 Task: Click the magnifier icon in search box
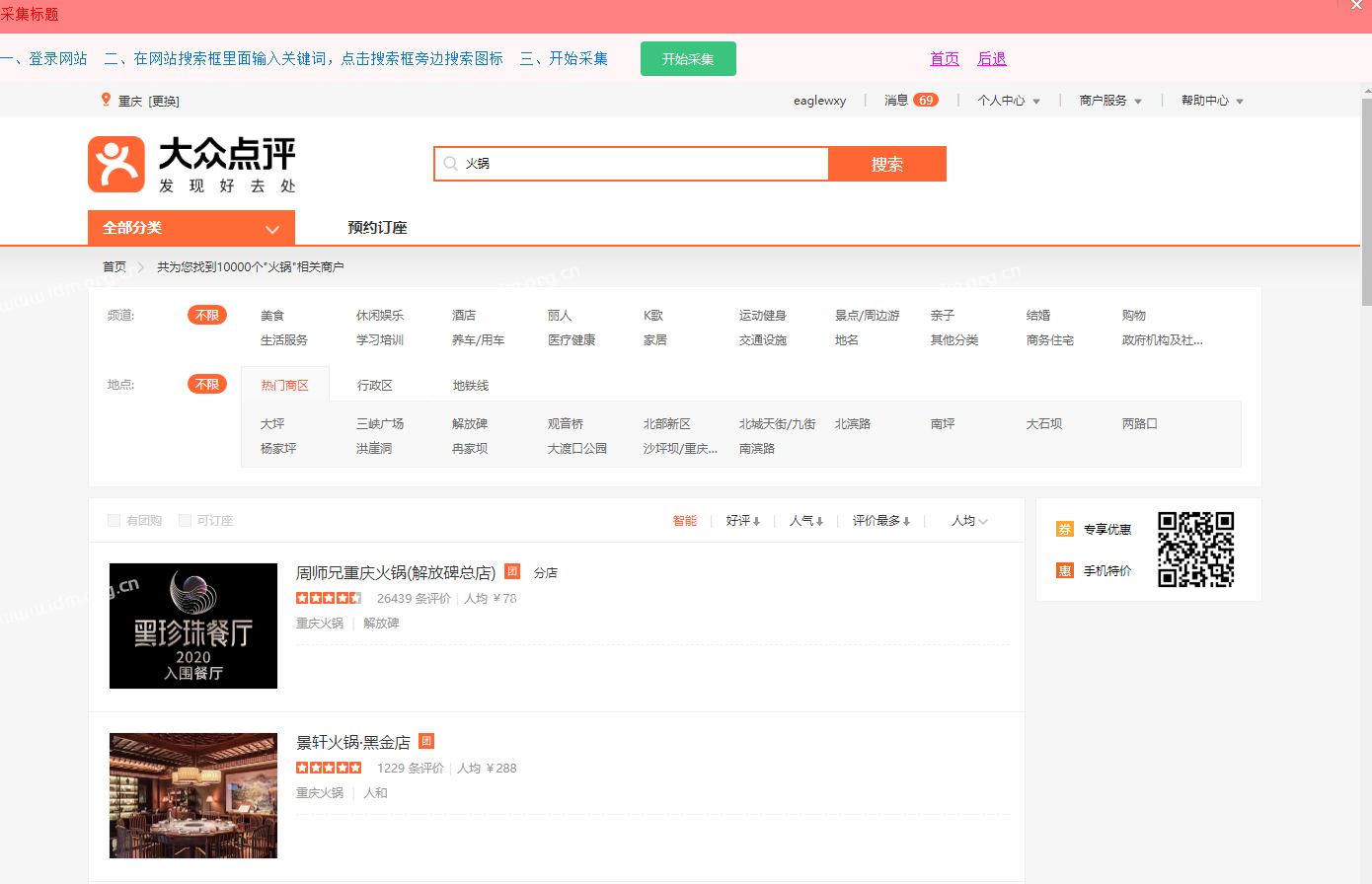point(450,164)
